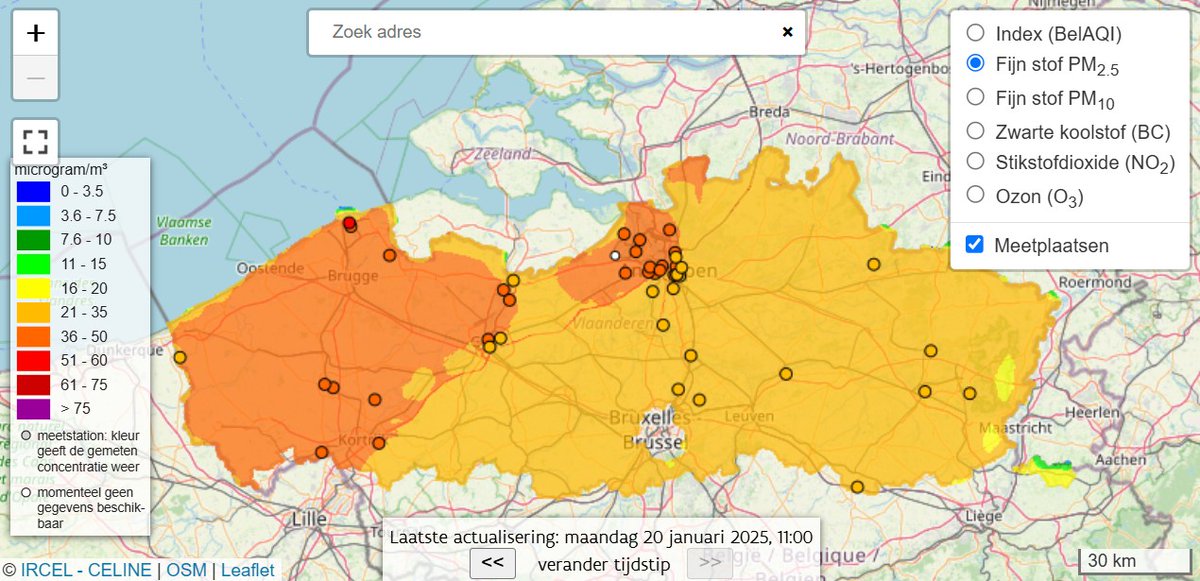Viewport: 1200px width, 581px height.
Task: Click the red station marker on the coast
Action: coord(349,223)
